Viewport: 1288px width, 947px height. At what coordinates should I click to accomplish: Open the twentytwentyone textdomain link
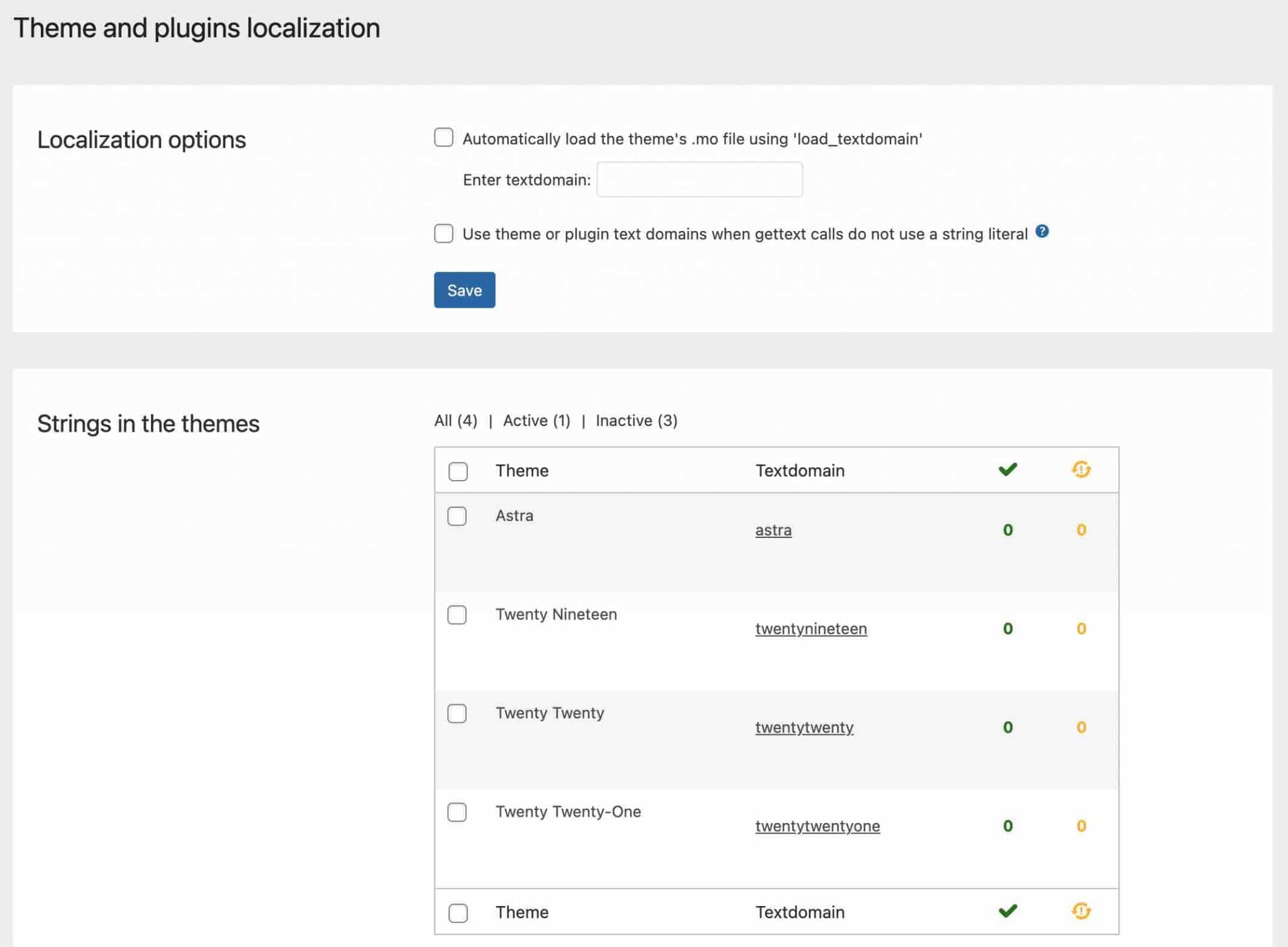(x=818, y=826)
